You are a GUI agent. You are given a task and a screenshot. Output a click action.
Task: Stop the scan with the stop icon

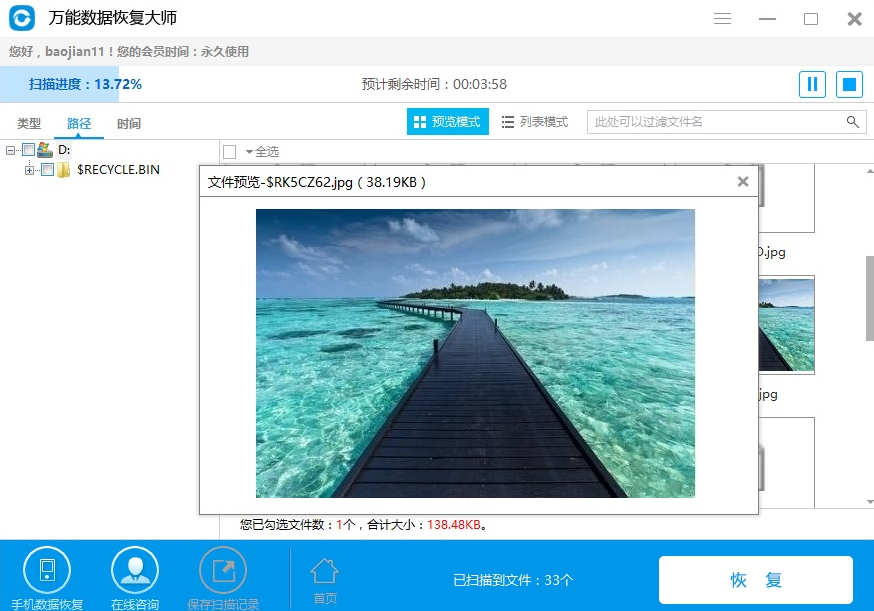click(x=848, y=84)
